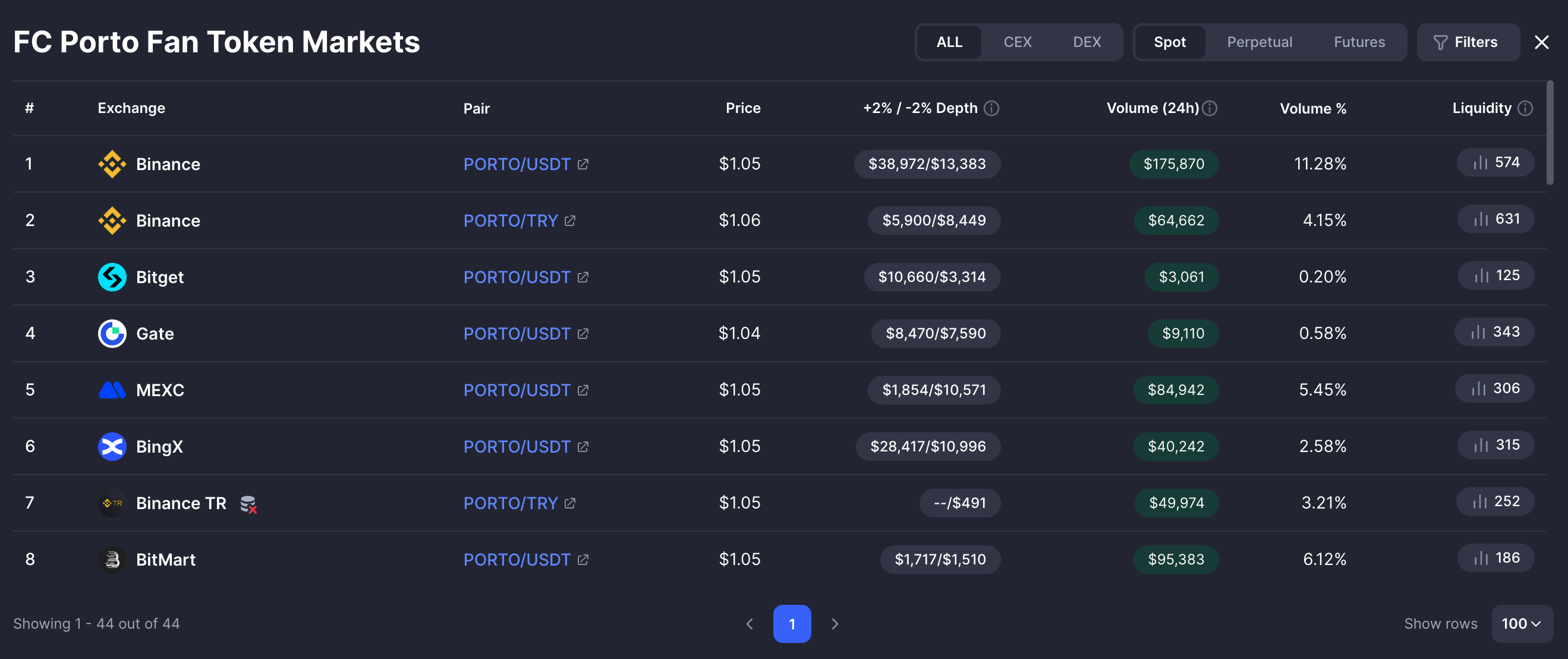Viewport: 1568px width, 659px height.
Task: Click the Depth column info icon
Action: [x=991, y=108]
